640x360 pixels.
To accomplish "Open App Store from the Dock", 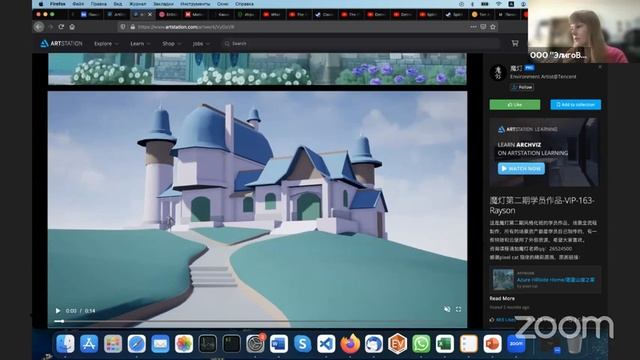I will tap(89, 344).
